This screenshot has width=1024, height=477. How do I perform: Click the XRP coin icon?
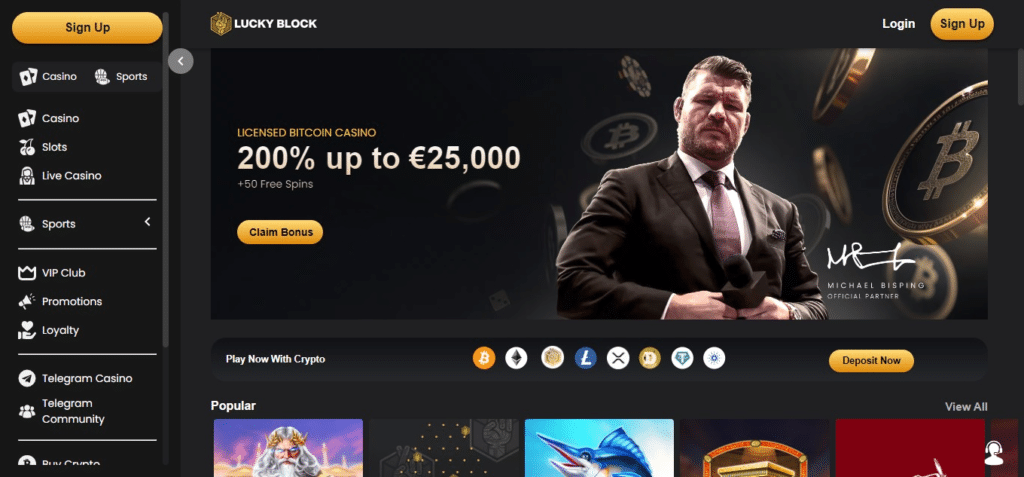point(617,358)
